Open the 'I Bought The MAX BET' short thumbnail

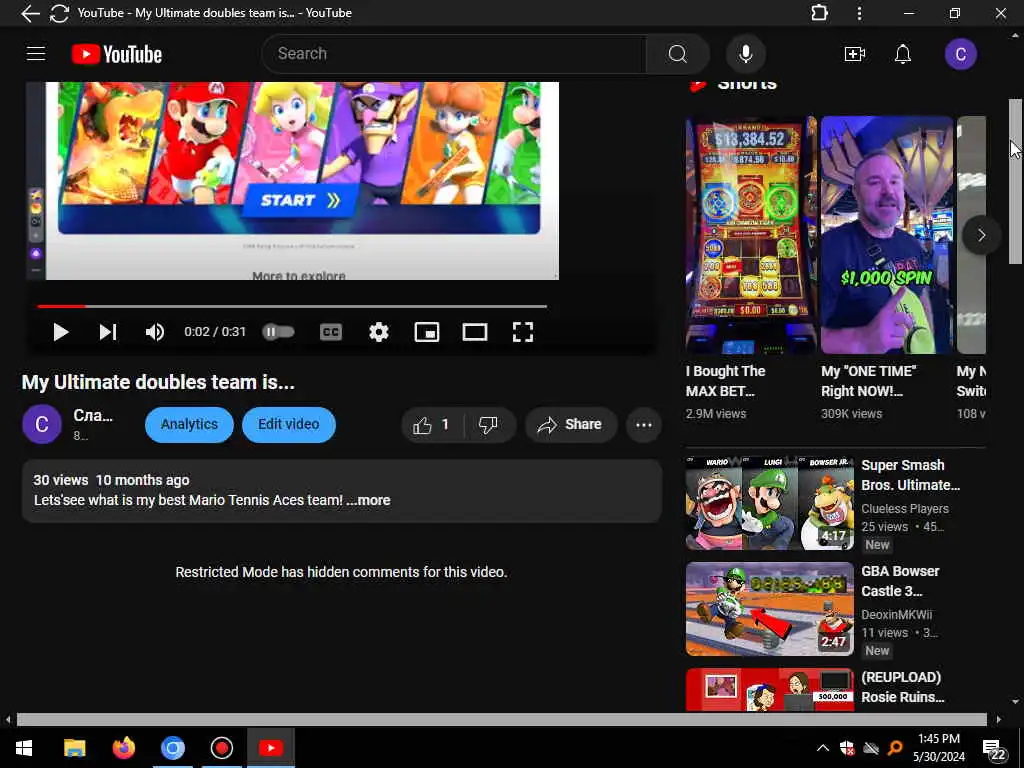click(x=751, y=235)
